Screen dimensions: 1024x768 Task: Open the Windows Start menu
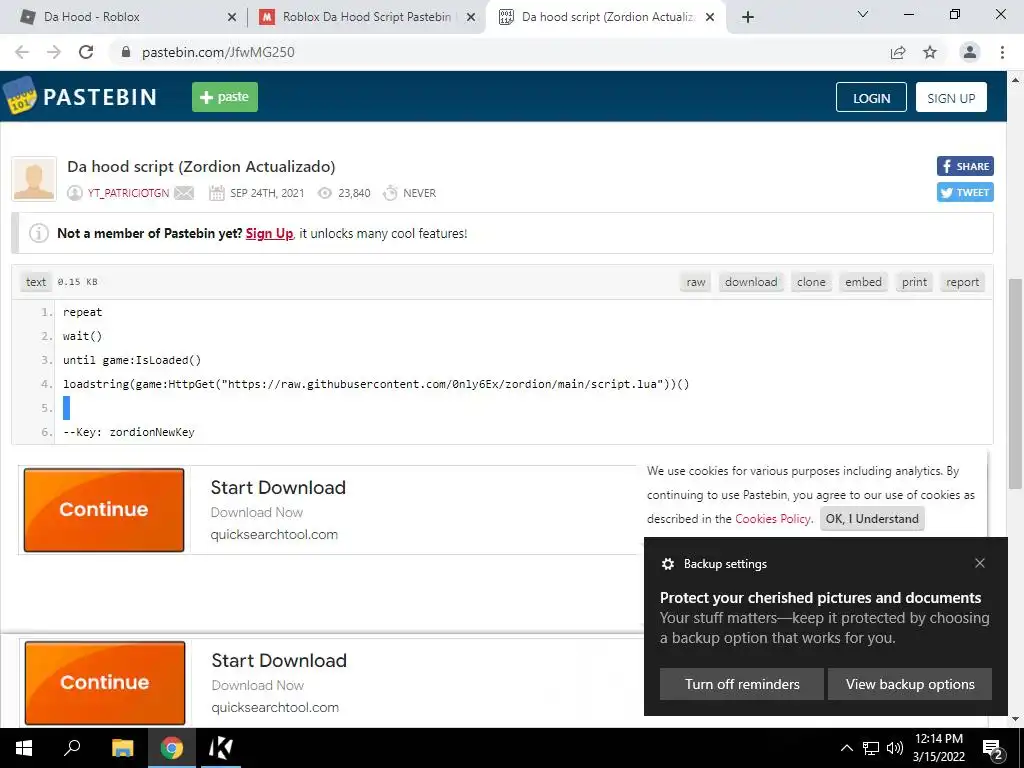[24, 748]
